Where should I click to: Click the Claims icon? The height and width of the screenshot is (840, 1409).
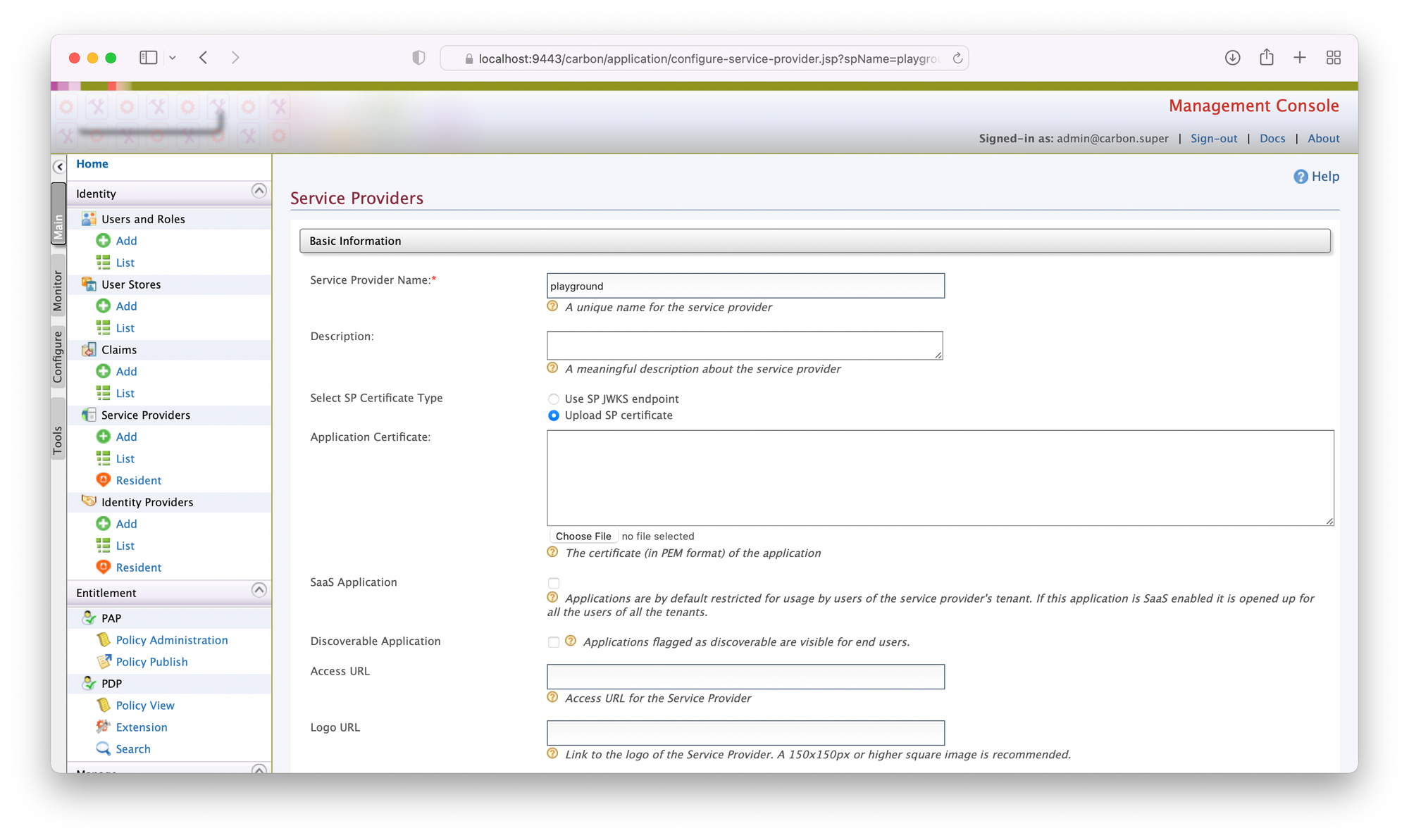[89, 349]
